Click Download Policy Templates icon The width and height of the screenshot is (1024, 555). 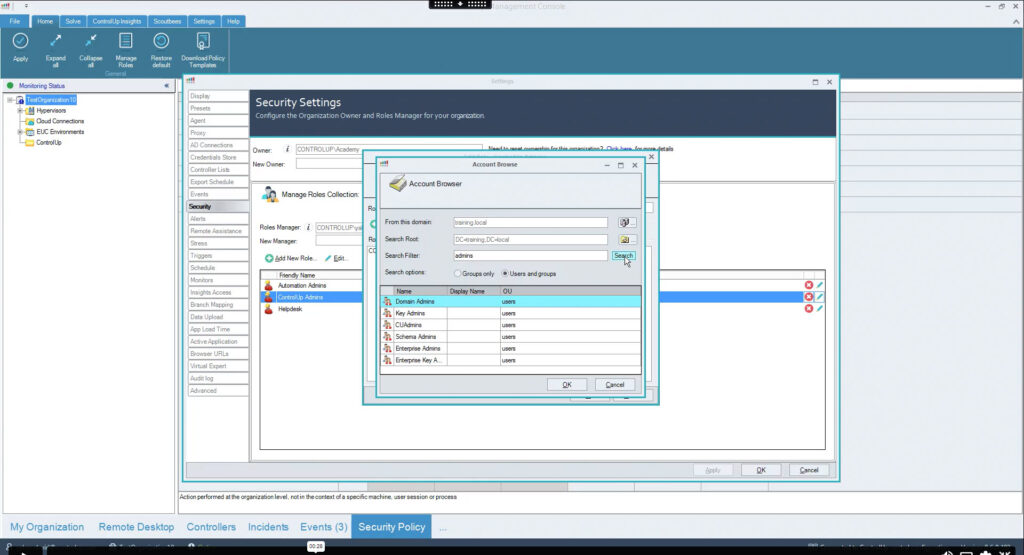203,41
